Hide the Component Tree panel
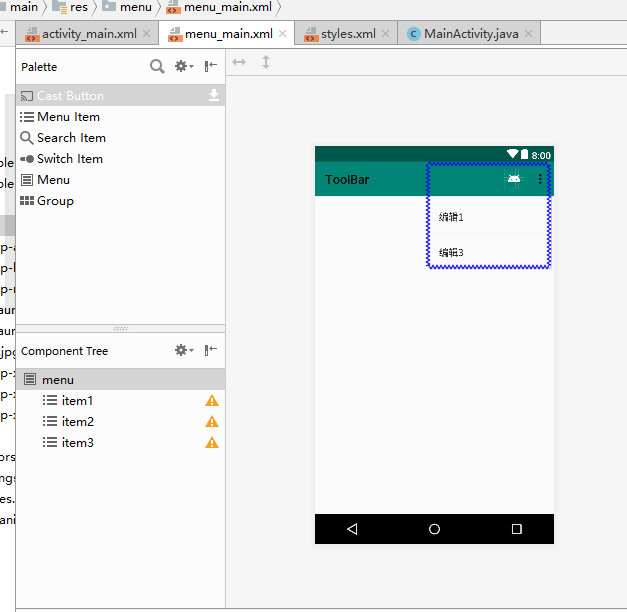Image resolution: width=627 pixels, height=612 pixels. coord(210,350)
